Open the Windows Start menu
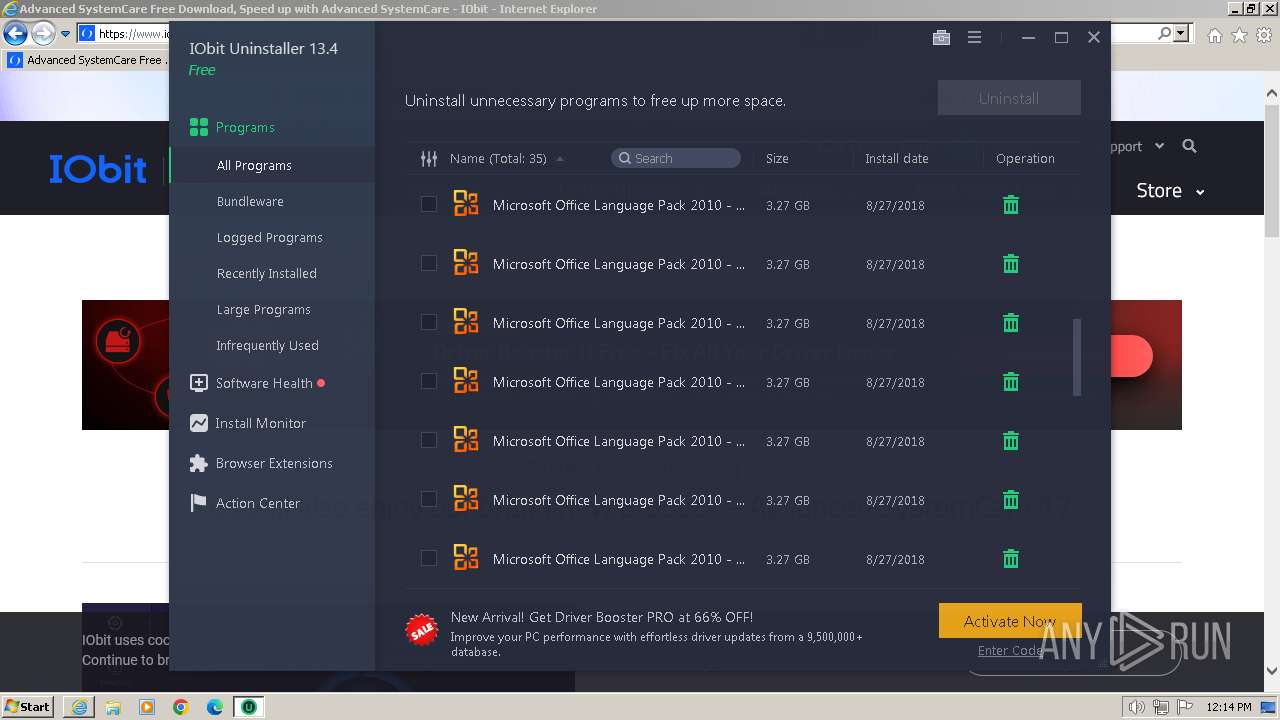Image resolution: width=1280 pixels, height=720 pixels. pos(28,707)
